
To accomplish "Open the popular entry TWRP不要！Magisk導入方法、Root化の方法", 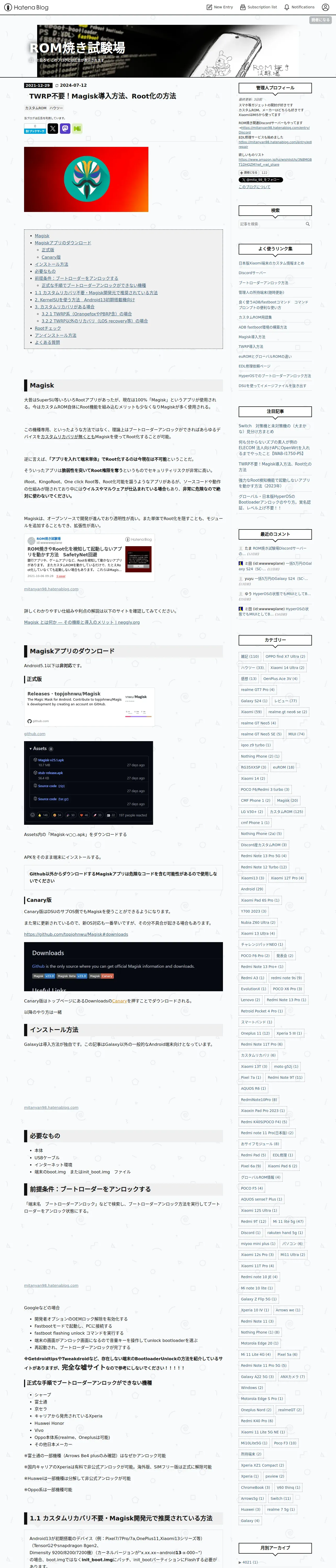I will coord(275,466).
